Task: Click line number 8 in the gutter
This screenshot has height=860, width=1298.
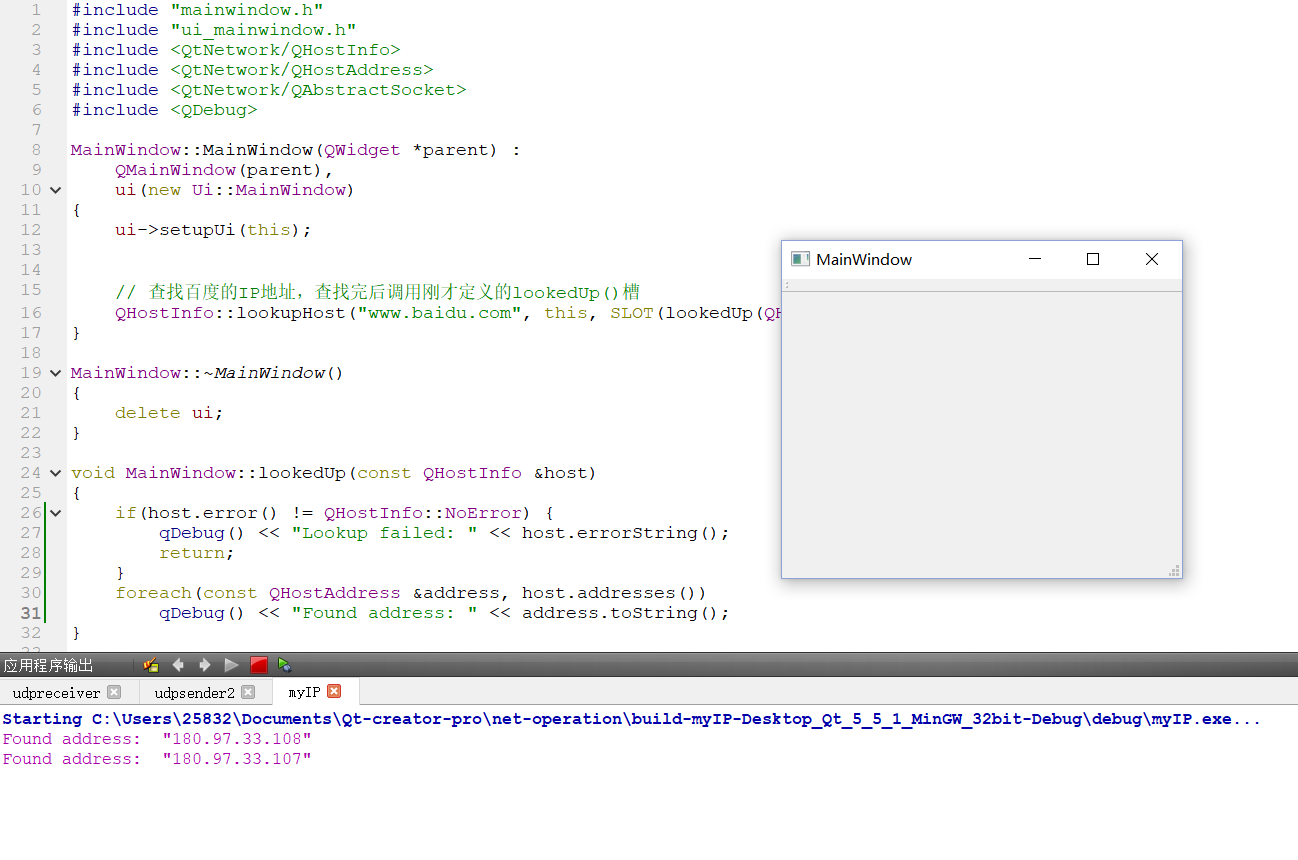Action: pyautogui.click(x=36, y=150)
